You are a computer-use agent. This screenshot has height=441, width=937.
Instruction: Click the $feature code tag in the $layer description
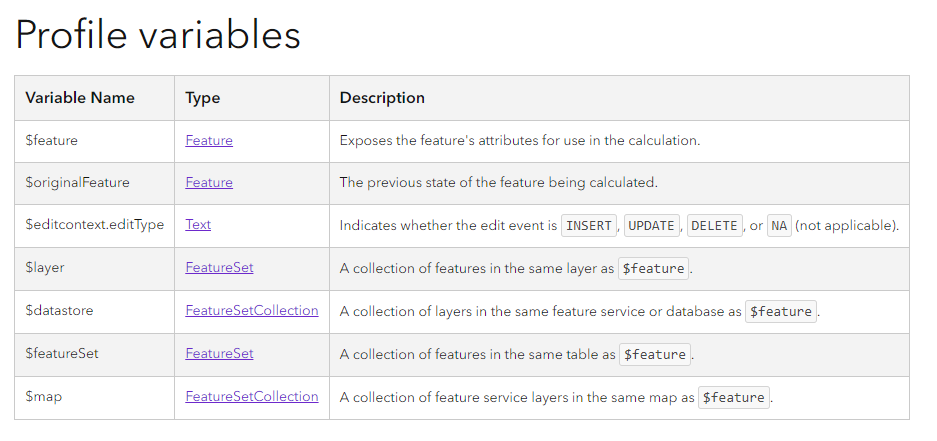pos(654,269)
